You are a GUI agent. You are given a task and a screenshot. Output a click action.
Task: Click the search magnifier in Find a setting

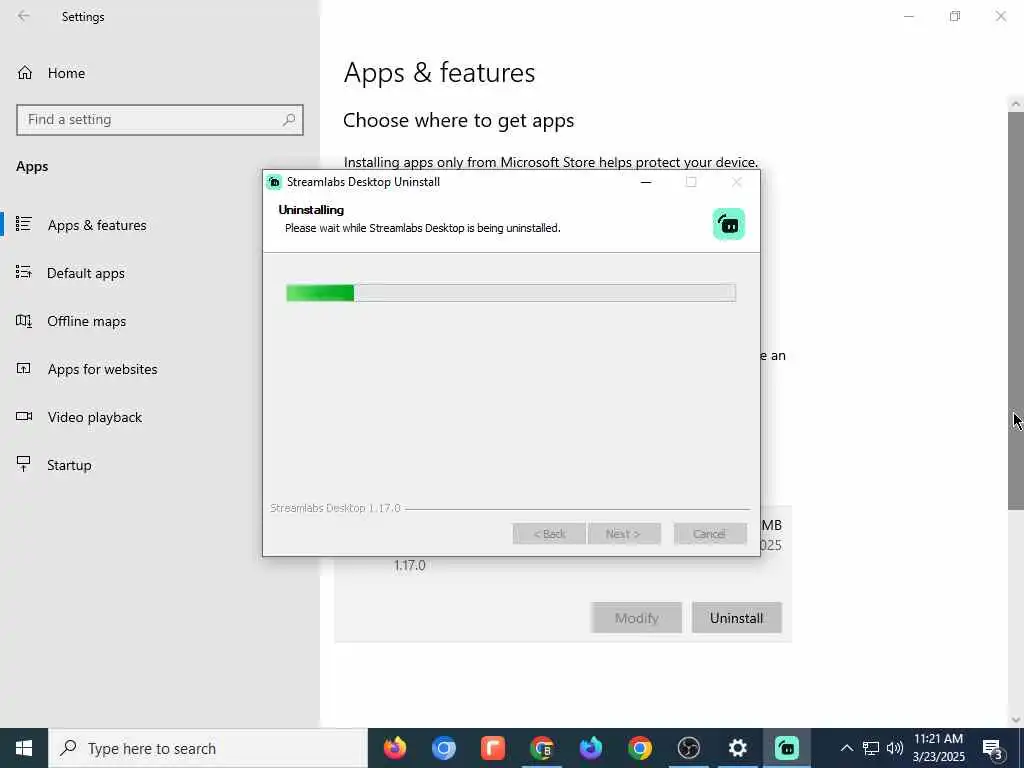(289, 120)
